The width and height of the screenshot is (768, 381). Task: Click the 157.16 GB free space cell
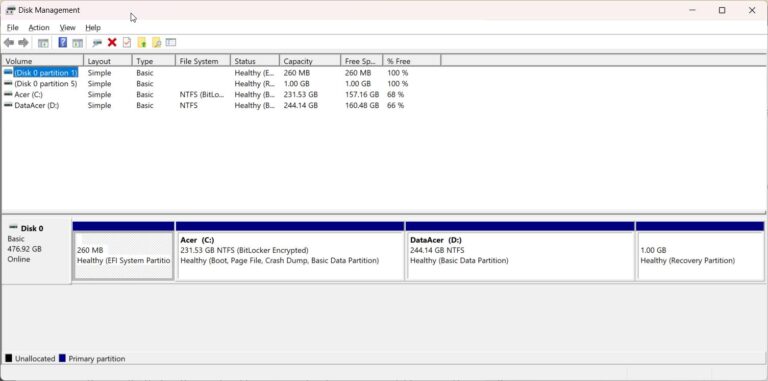click(361, 94)
